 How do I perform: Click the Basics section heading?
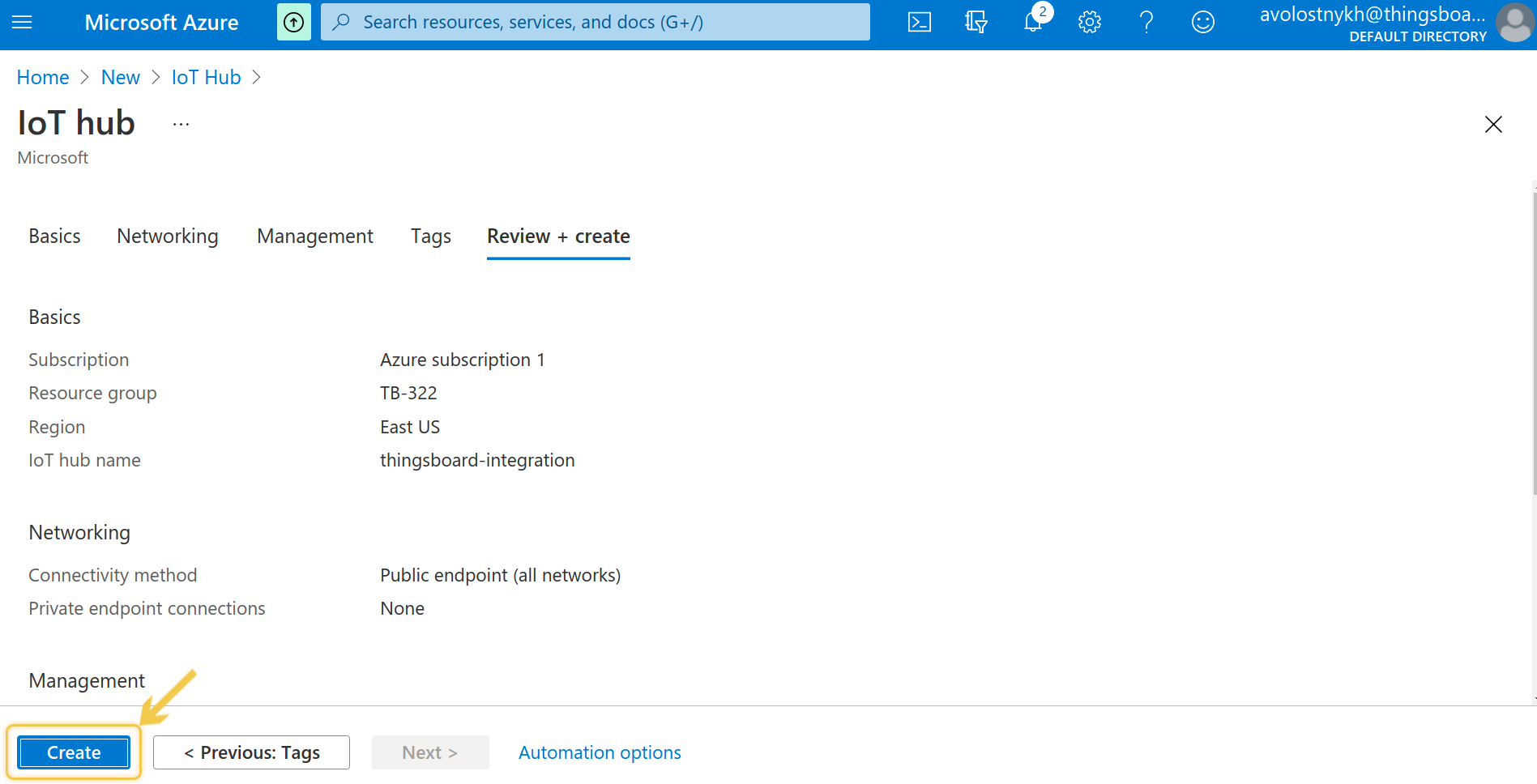pyautogui.click(x=54, y=317)
